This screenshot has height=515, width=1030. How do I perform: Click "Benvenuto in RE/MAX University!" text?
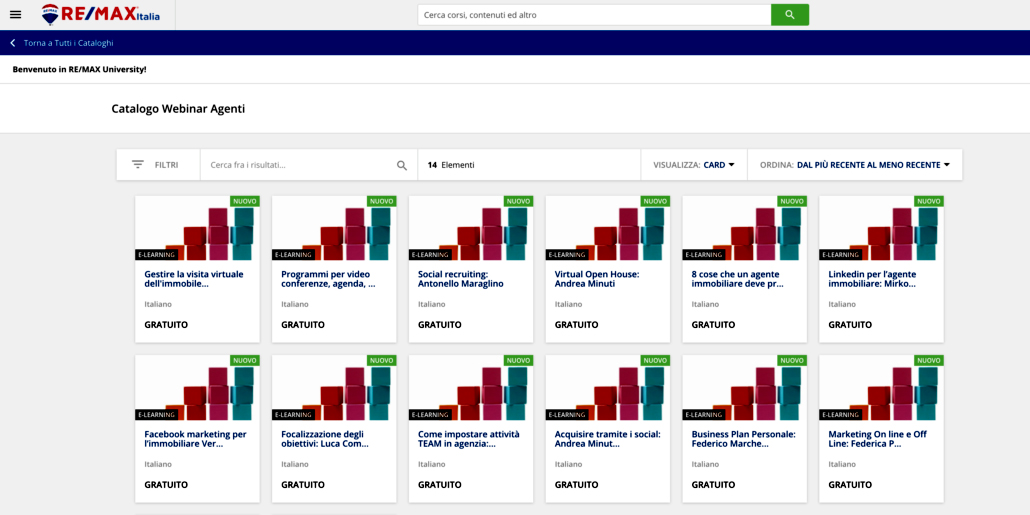click(x=79, y=69)
